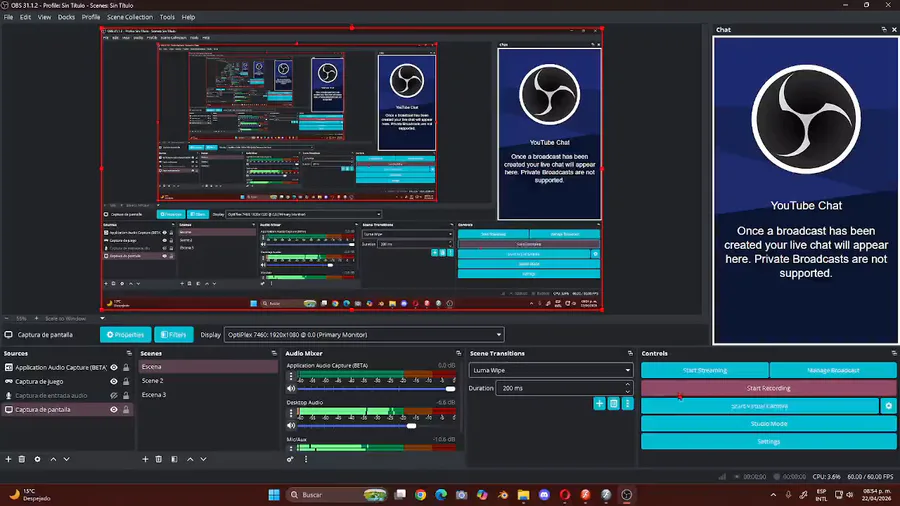Add a scene transition with plus icon
Viewport: 900px width, 506px height.
599,404
